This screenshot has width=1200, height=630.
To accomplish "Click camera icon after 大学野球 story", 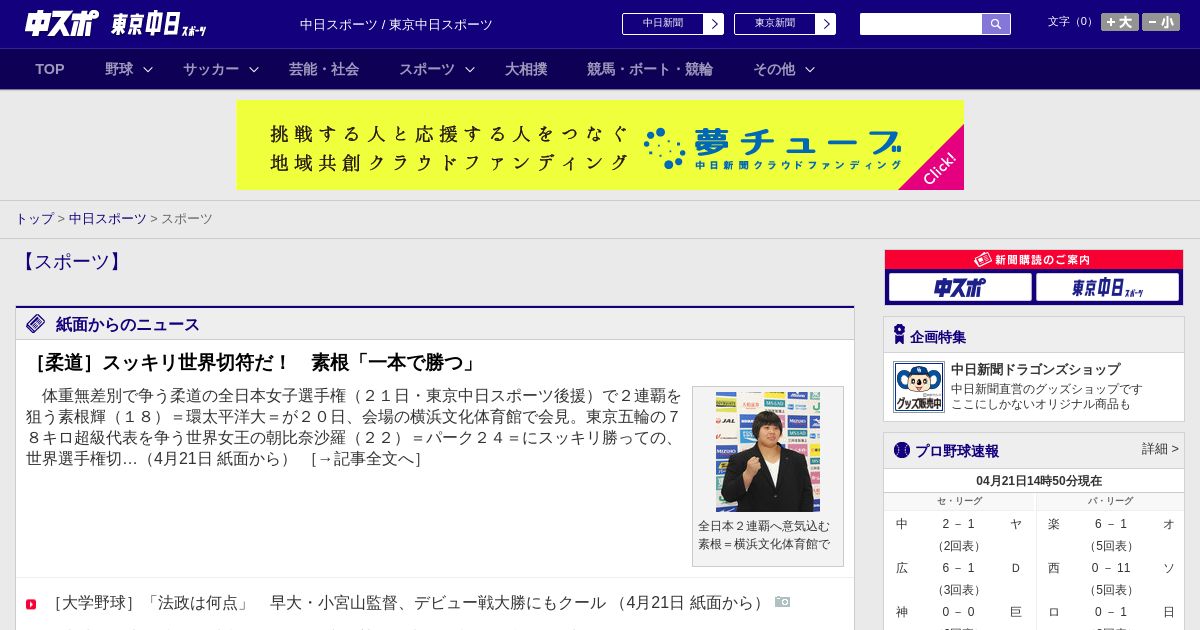I will tap(782, 602).
